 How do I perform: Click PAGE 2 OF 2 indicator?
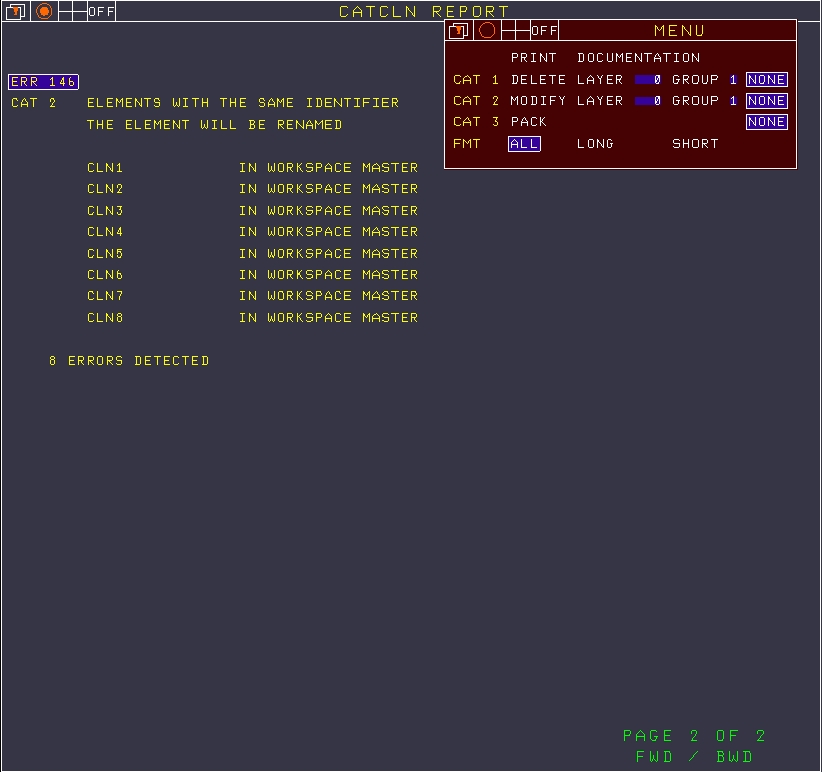pyautogui.click(x=694, y=736)
